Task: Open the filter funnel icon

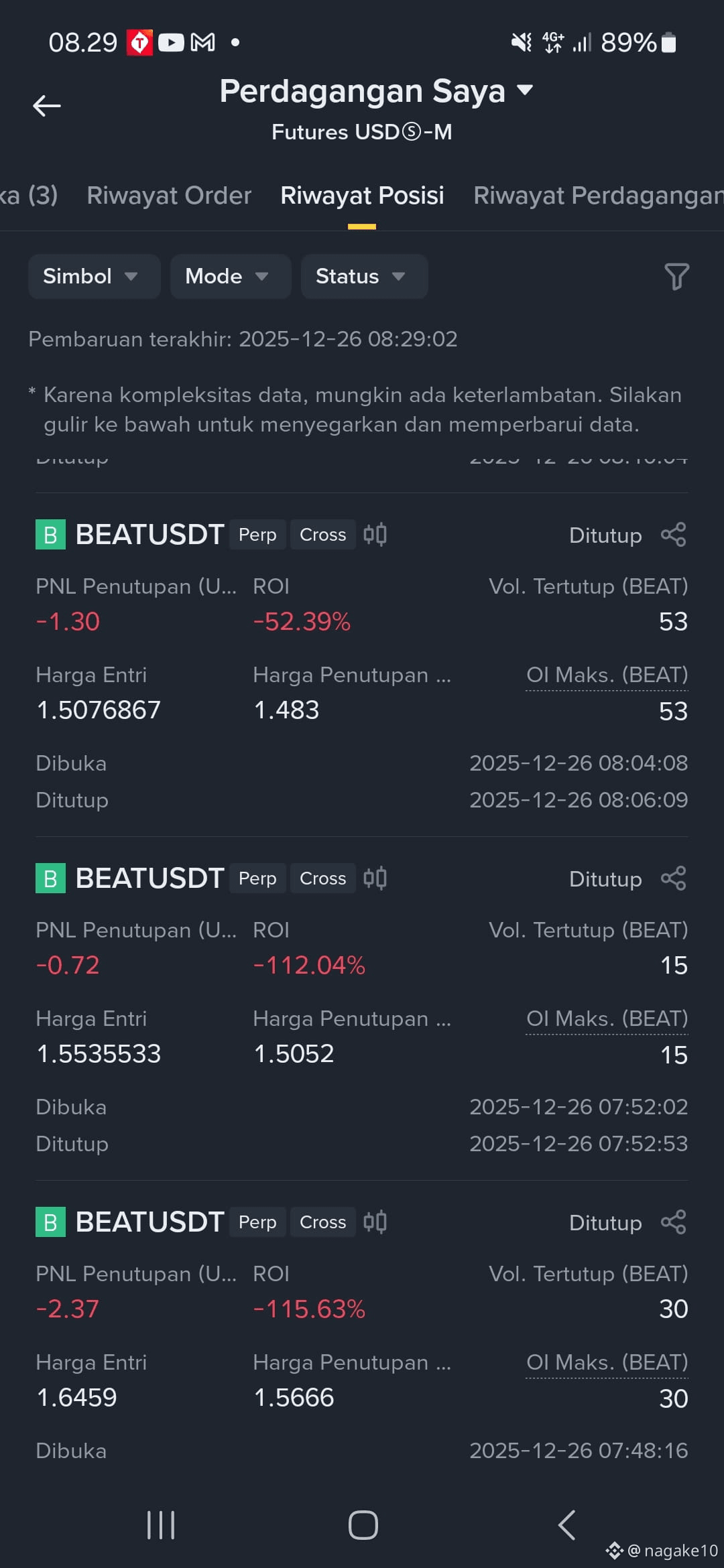Action: click(x=676, y=276)
